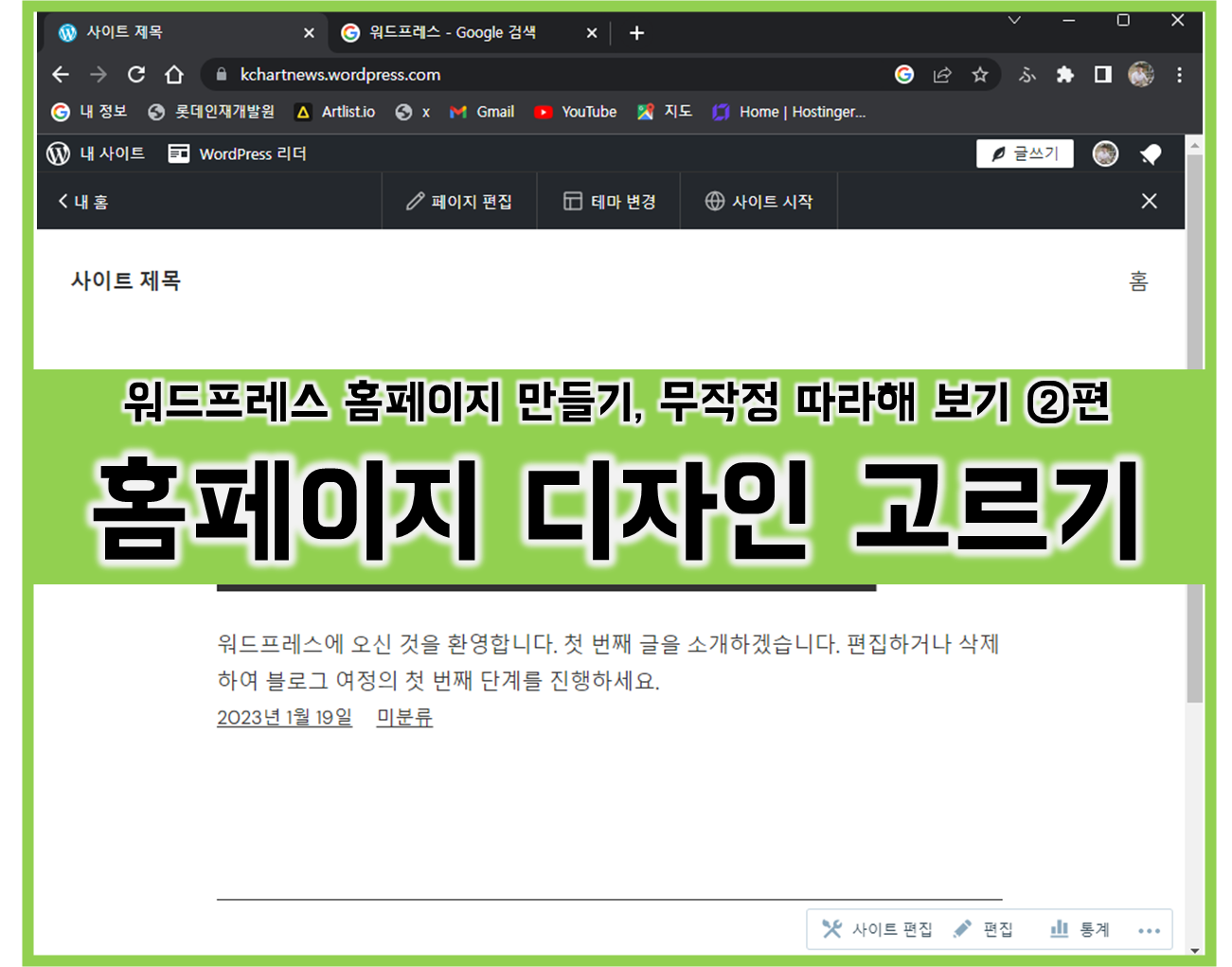1232x967 pixels.
Task: Click the browser forward arrow
Action: tap(98, 74)
